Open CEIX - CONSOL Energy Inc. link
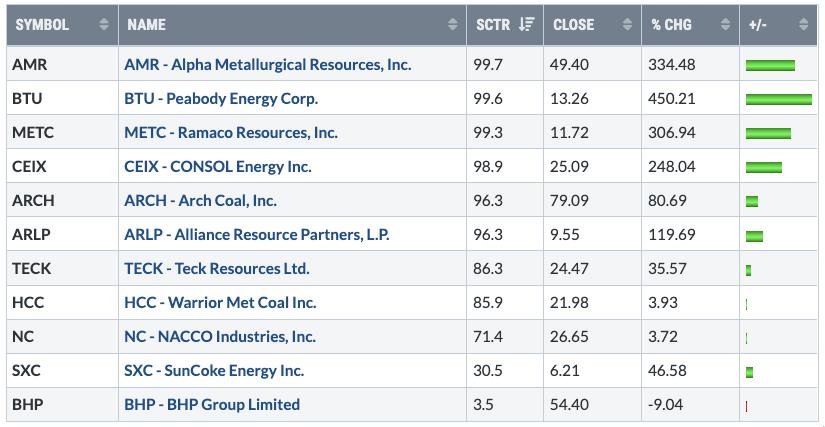Screen dimensions: 825x427 click(218, 167)
